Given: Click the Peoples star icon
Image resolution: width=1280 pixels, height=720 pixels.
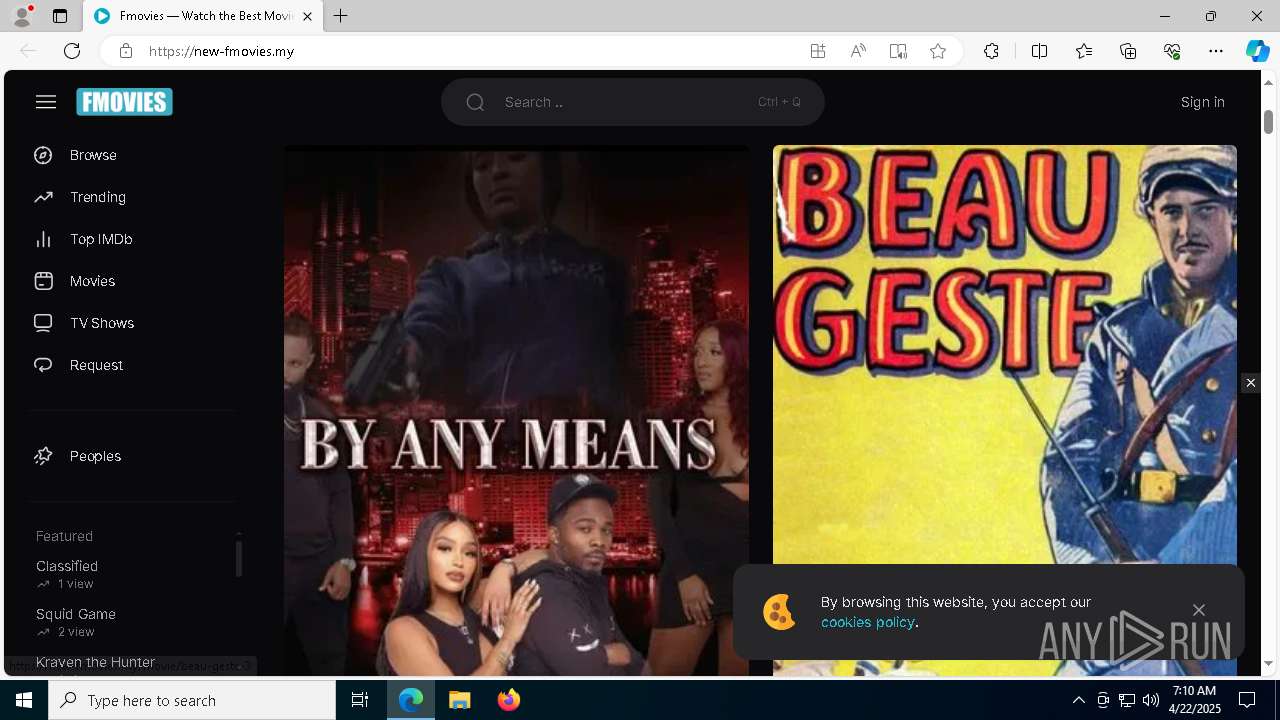Looking at the screenshot, I should tap(43, 456).
